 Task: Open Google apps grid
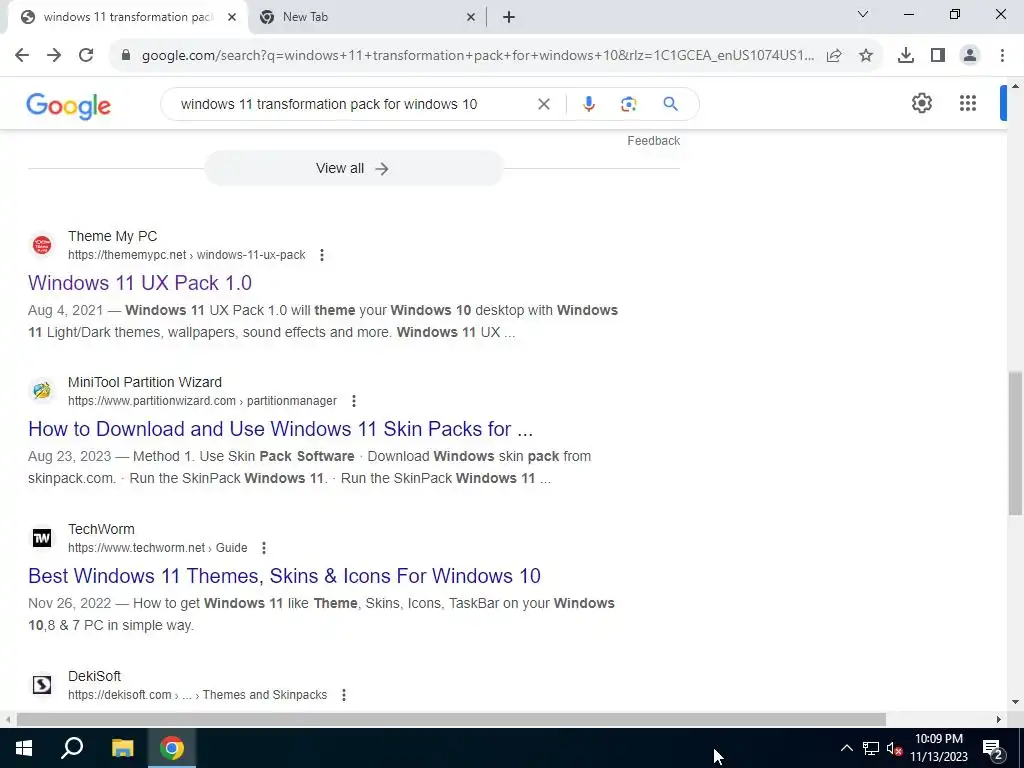pyautogui.click(x=968, y=103)
